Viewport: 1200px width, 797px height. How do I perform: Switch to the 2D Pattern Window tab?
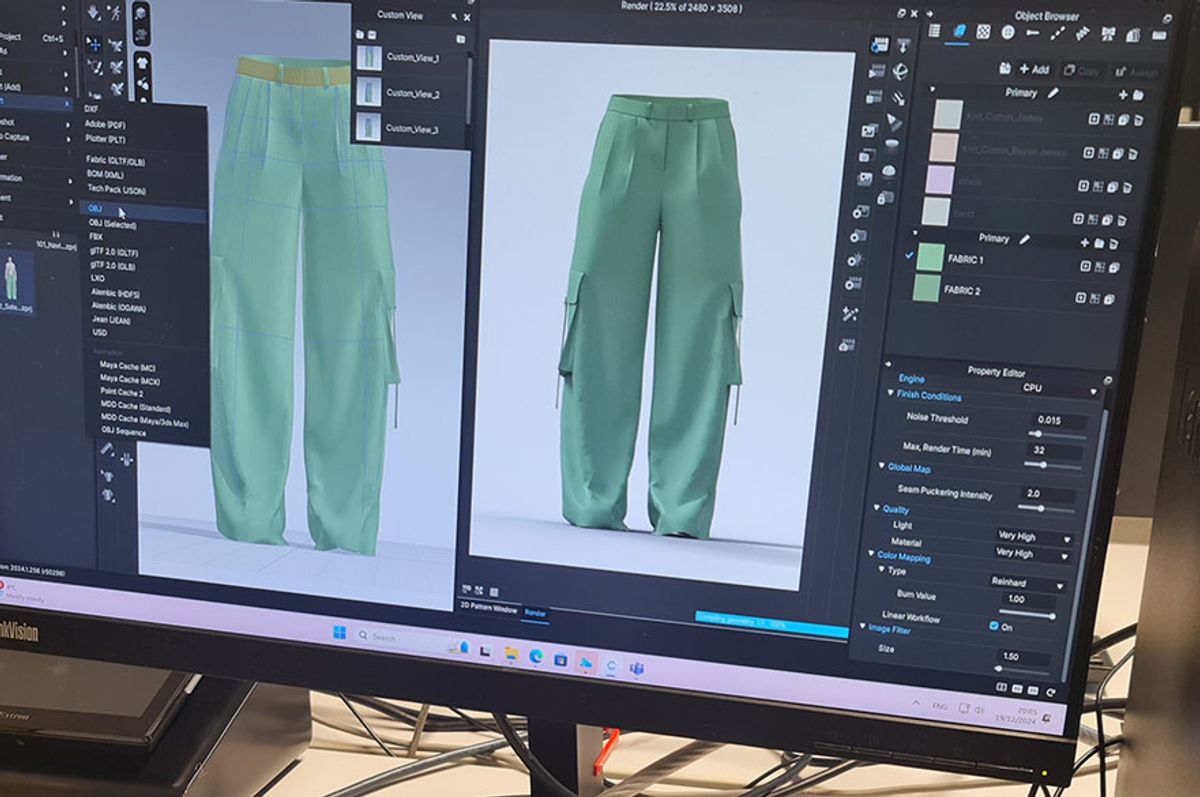pyautogui.click(x=489, y=609)
